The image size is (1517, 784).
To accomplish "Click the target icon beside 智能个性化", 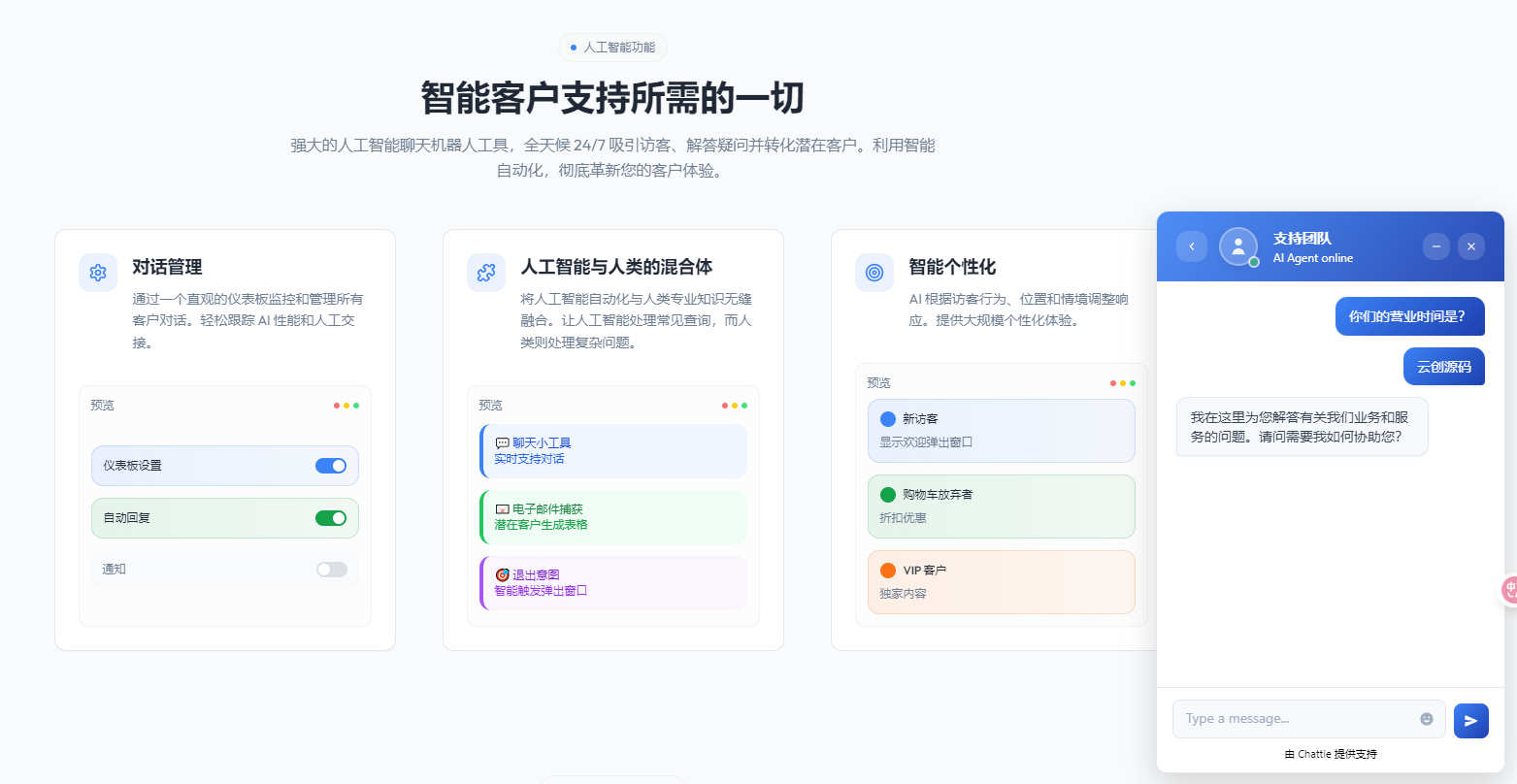I will tap(874, 273).
